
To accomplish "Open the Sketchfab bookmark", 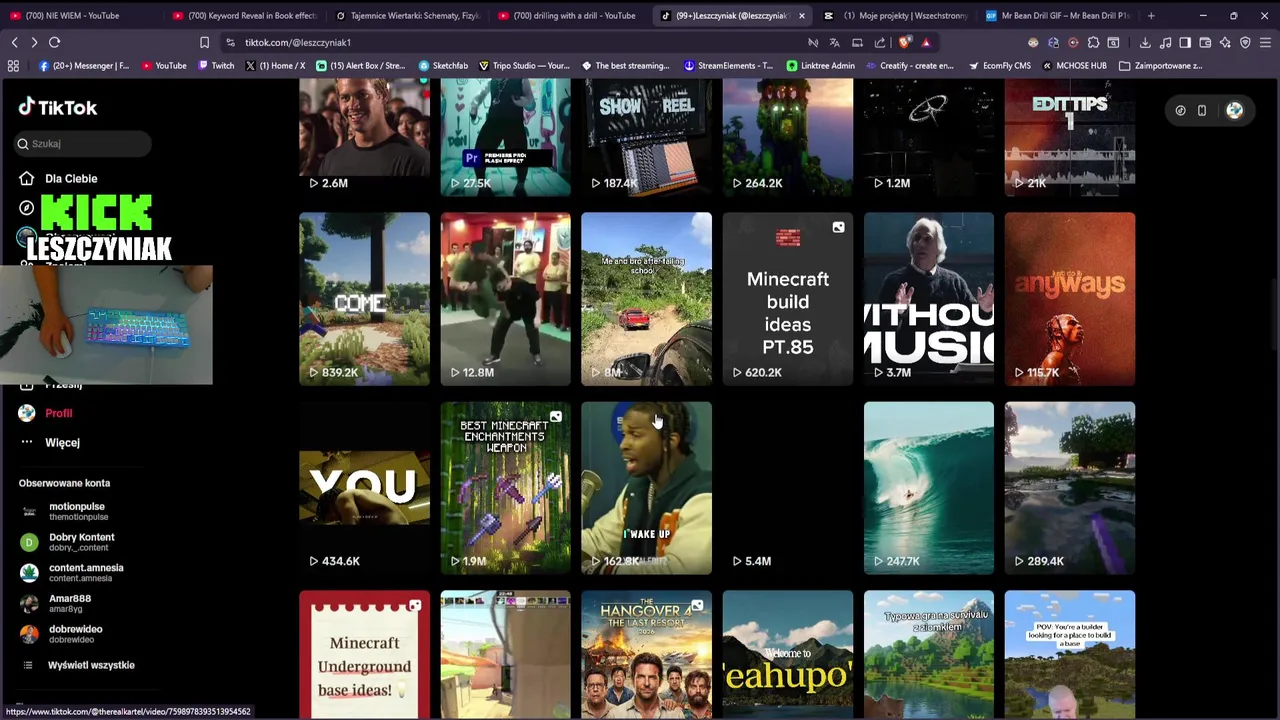I will click(x=442, y=65).
